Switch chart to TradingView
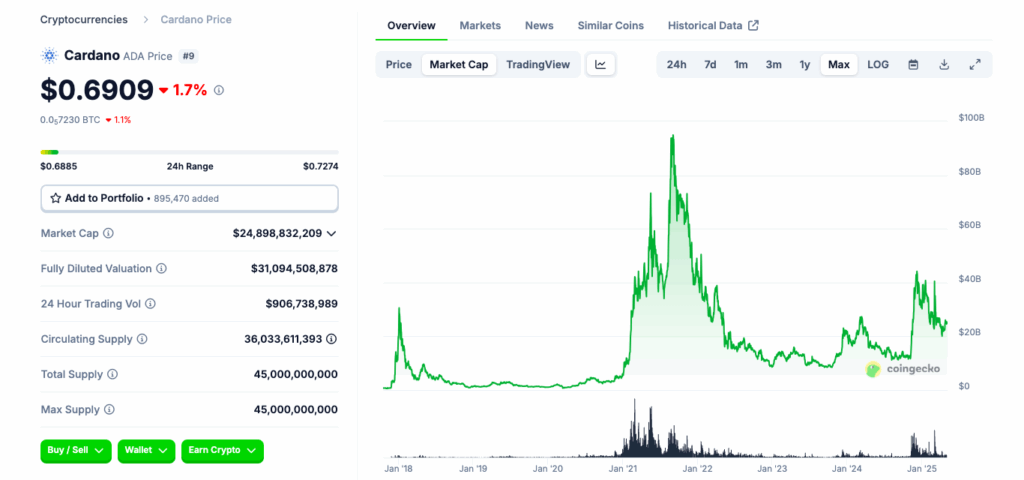The width and height of the screenshot is (1024, 480). 538,65
